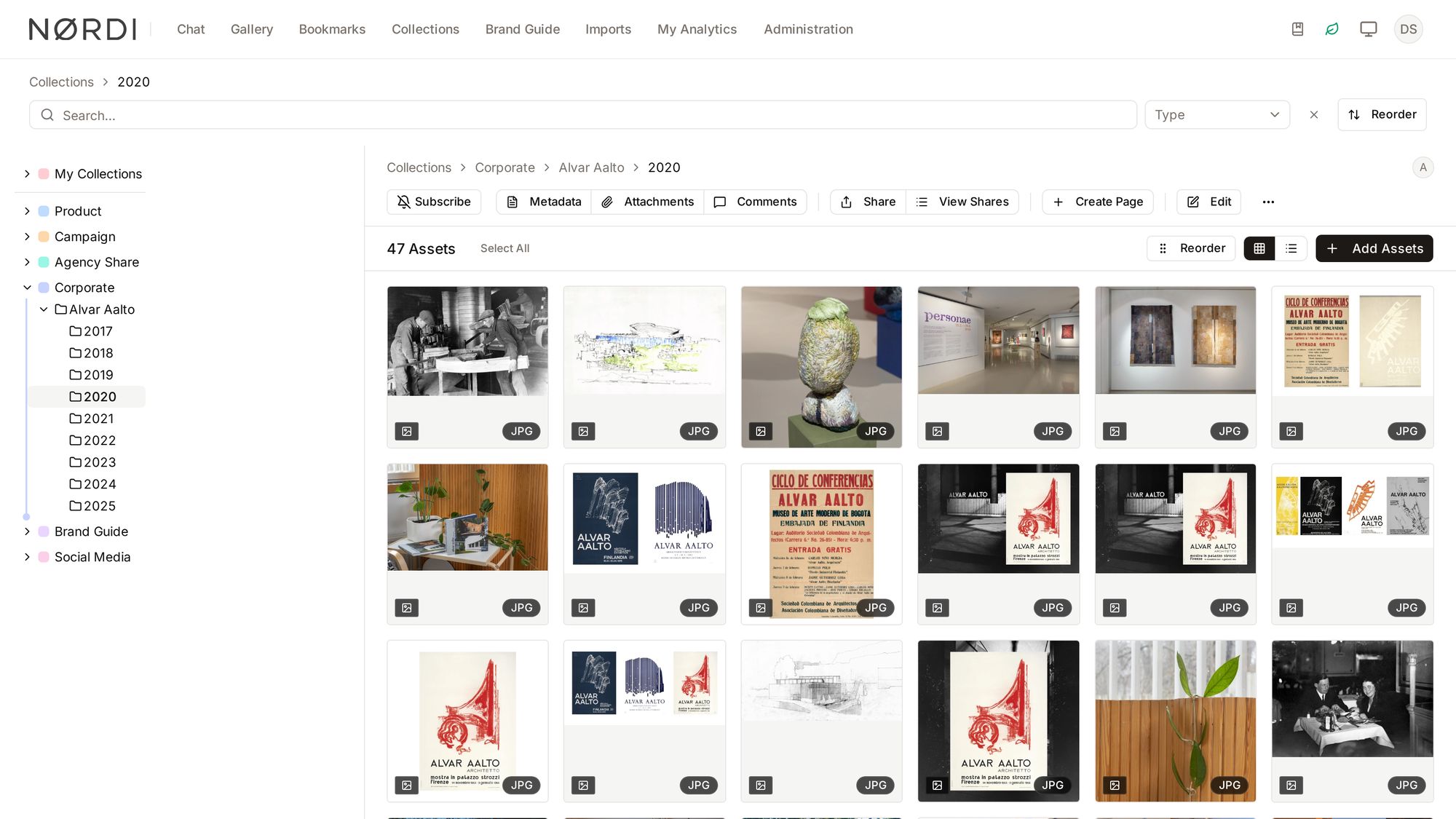Viewport: 1456px width, 819px height.
Task: Click image icon on Personae gallery thumbnail
Action: (x=938, y=431)
